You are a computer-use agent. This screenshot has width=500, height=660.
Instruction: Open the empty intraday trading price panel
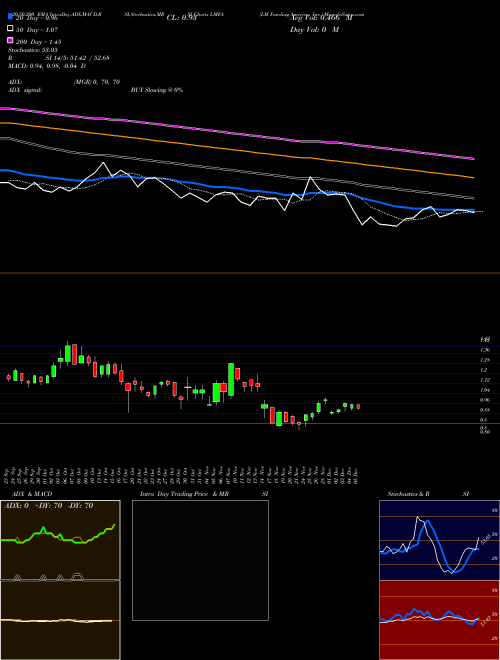200,560
